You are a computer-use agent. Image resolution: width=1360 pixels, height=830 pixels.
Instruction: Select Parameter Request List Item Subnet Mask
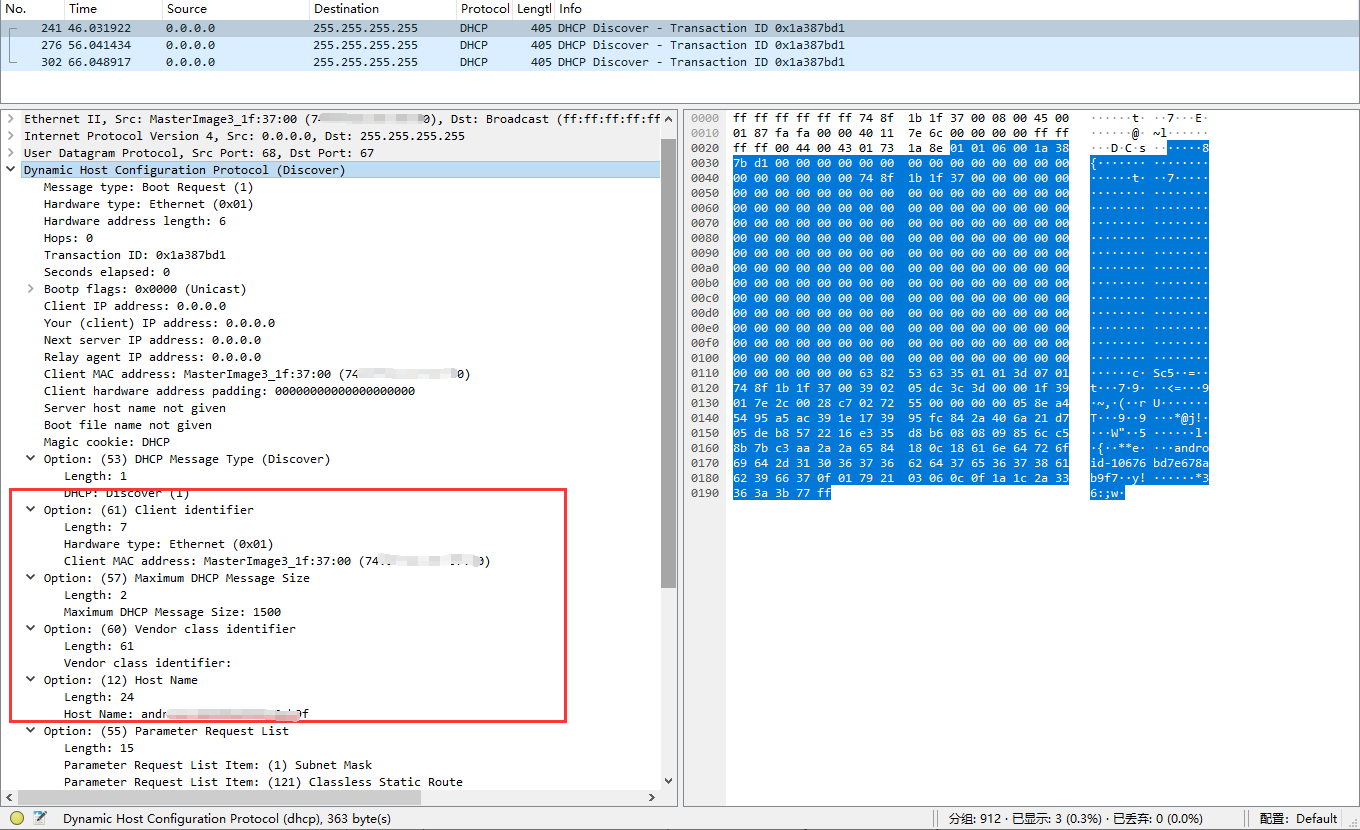coord(218,765)
